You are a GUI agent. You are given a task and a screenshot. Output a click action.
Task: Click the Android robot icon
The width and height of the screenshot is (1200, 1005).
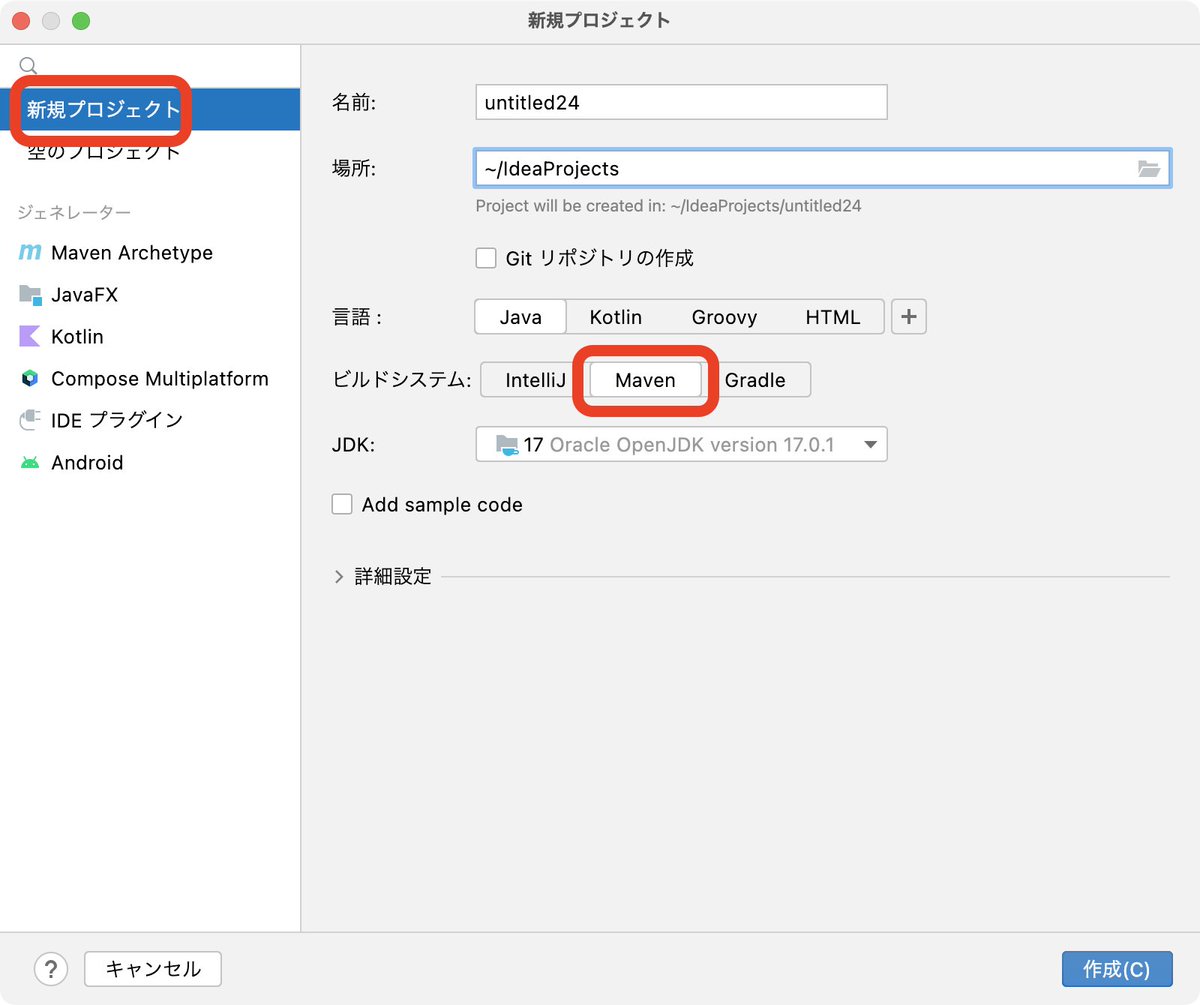point(30,463)
